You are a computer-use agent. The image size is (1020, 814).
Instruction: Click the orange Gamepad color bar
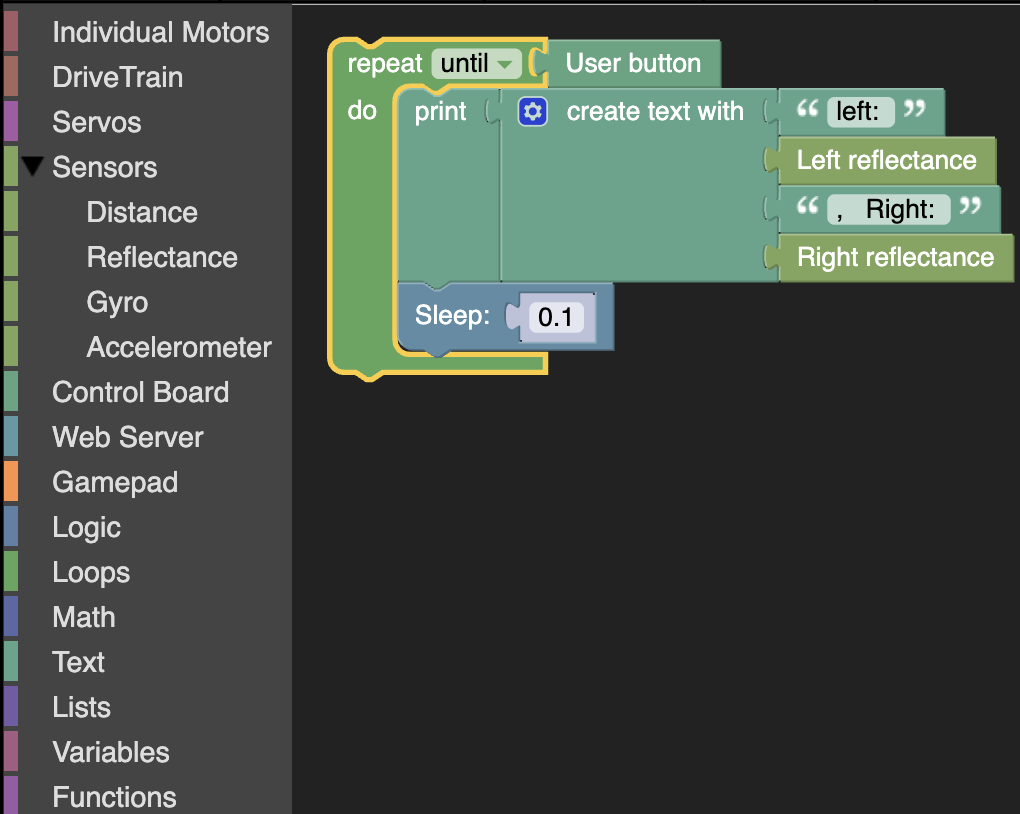pos(11,482)
